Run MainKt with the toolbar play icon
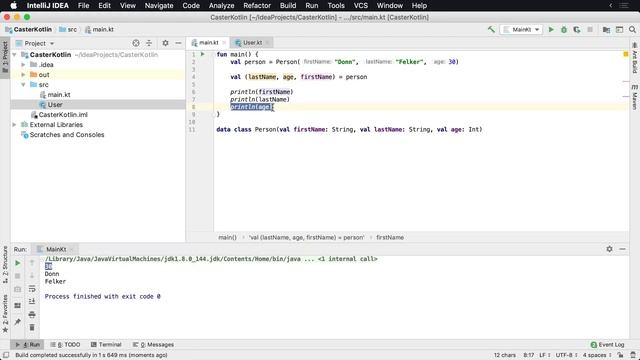640x360 pixels. pyautogui.click(x=551, y=29)
